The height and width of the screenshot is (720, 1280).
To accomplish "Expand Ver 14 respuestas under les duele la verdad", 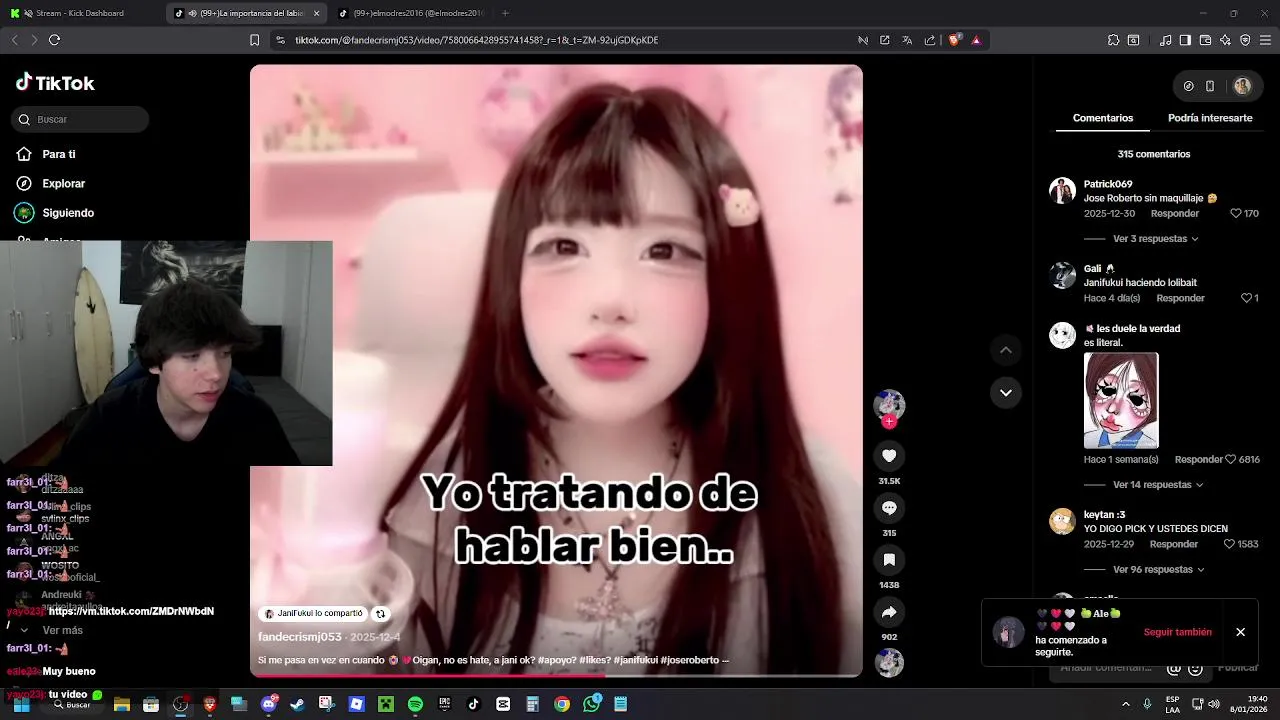I will (1158, 485).
